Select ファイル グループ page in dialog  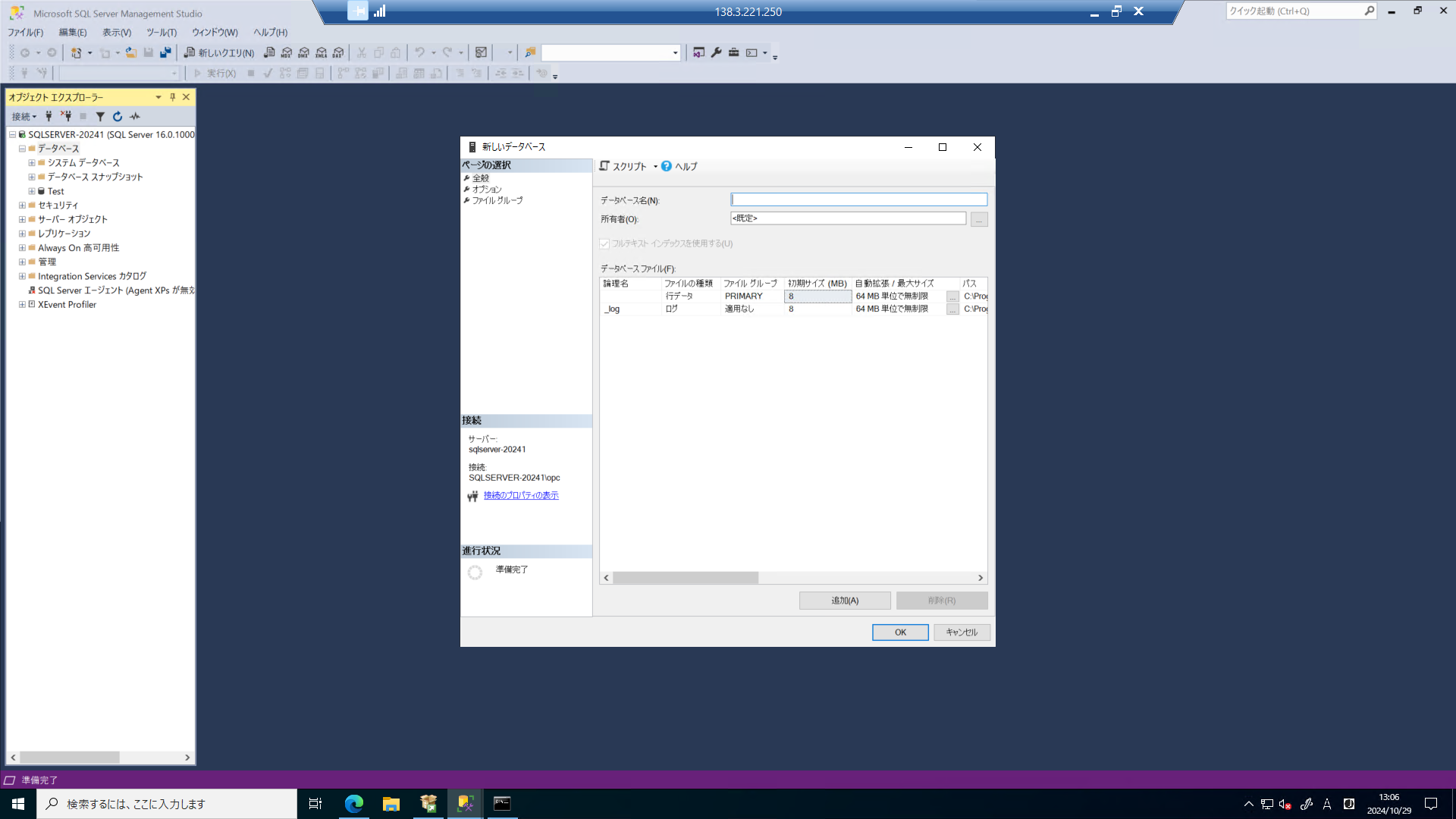(497, 200)
